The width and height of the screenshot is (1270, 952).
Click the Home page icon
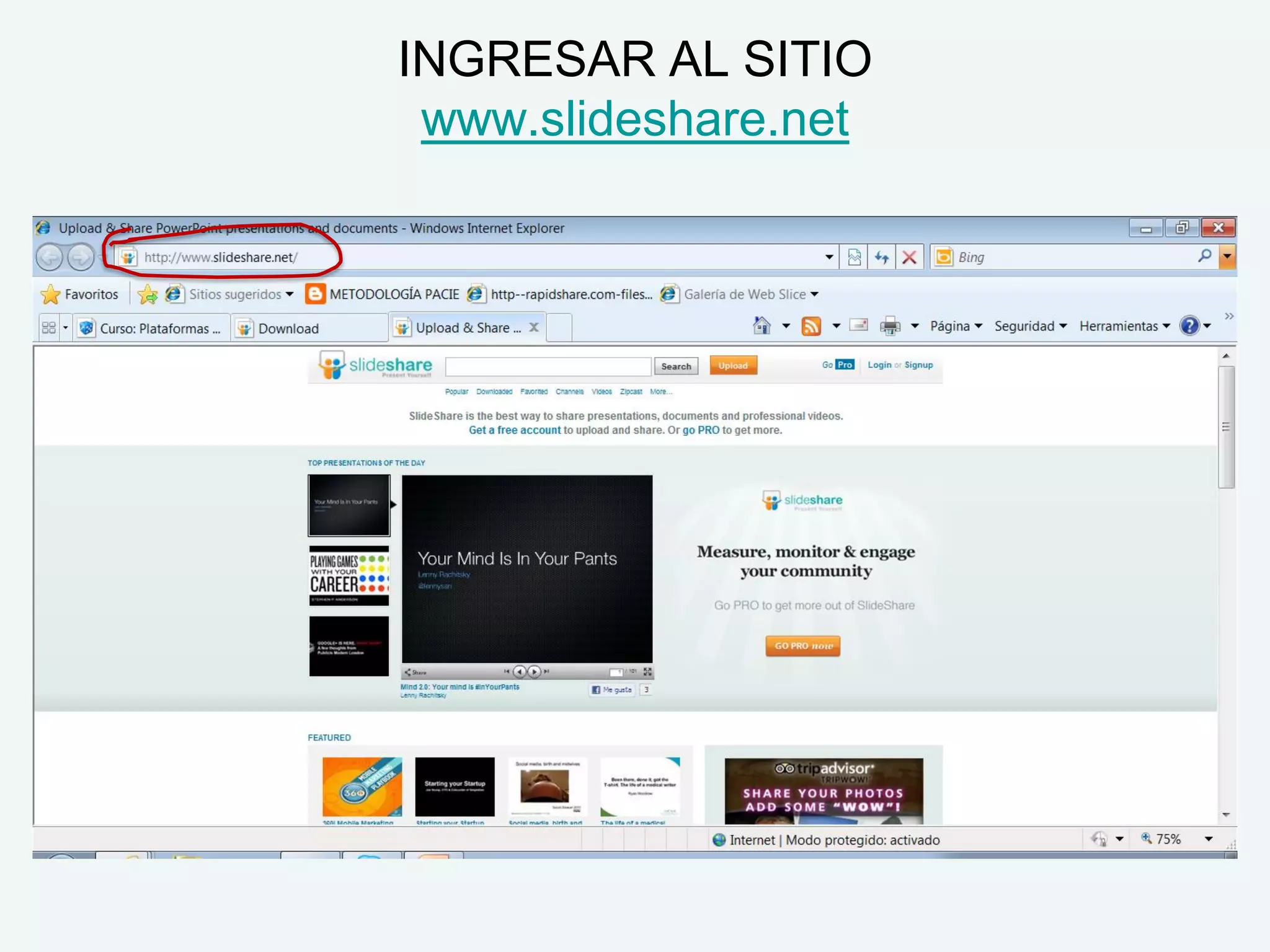coord(762,325)
